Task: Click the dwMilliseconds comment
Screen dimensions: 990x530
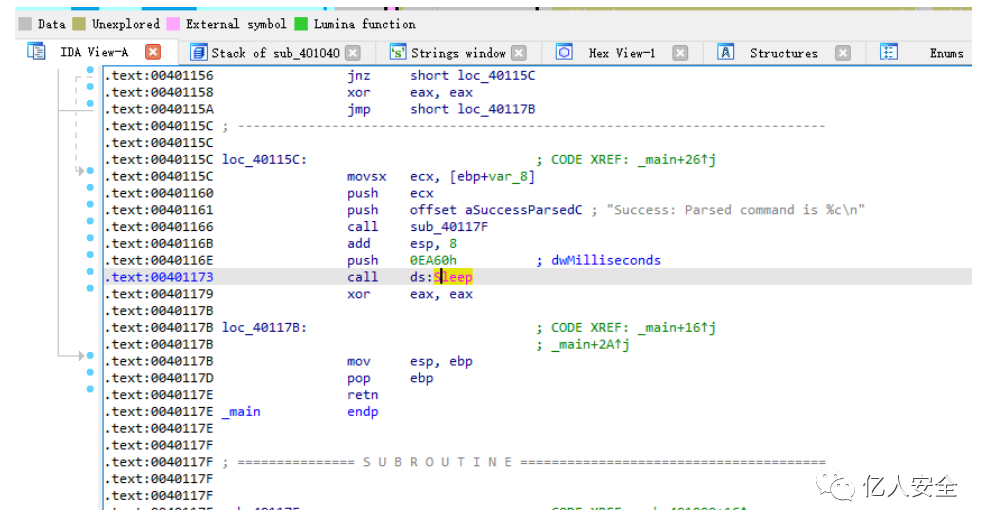Action: pyautogui.click(x=605, y=261)
